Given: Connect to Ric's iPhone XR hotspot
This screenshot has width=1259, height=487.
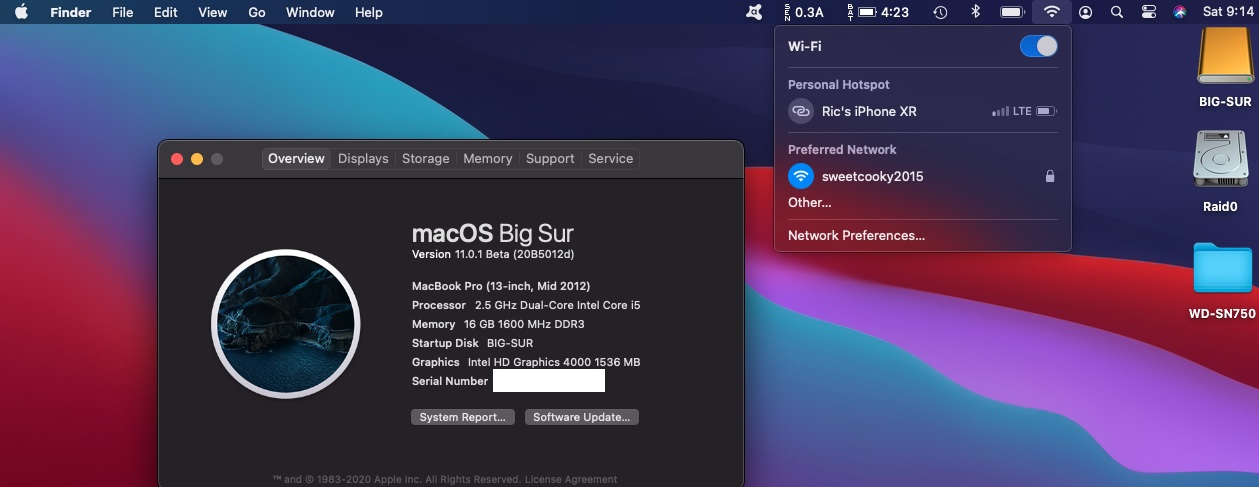Looking at the screenshot, I should click(923, 111).
